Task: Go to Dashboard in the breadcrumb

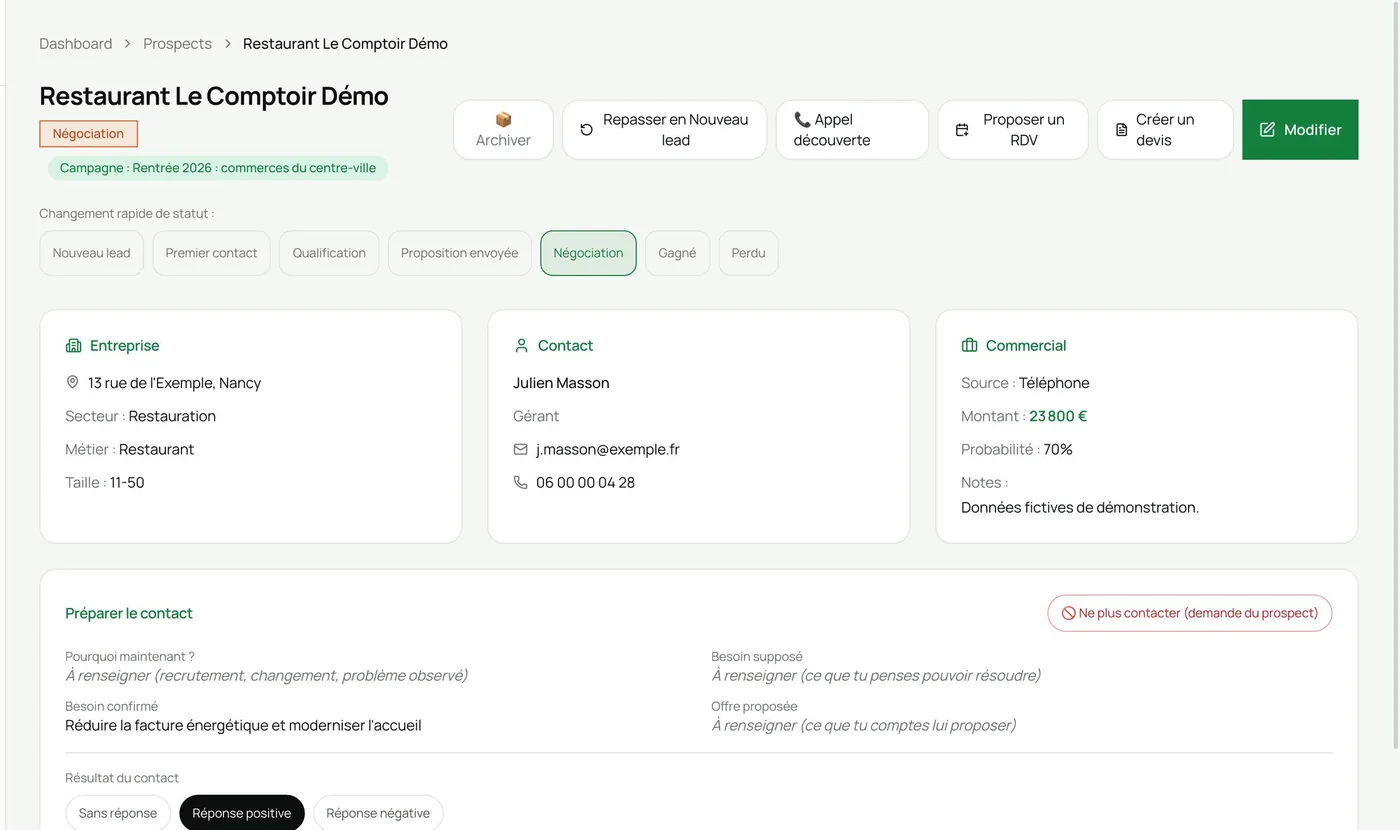Action: click(x=76, y=44)
